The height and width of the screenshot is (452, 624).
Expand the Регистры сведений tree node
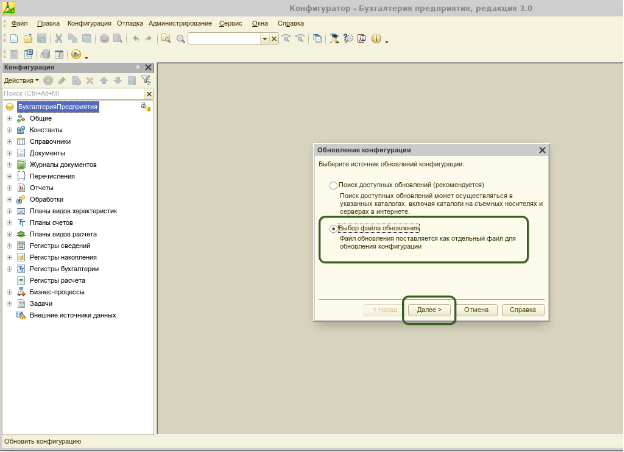tap(10, 246)
